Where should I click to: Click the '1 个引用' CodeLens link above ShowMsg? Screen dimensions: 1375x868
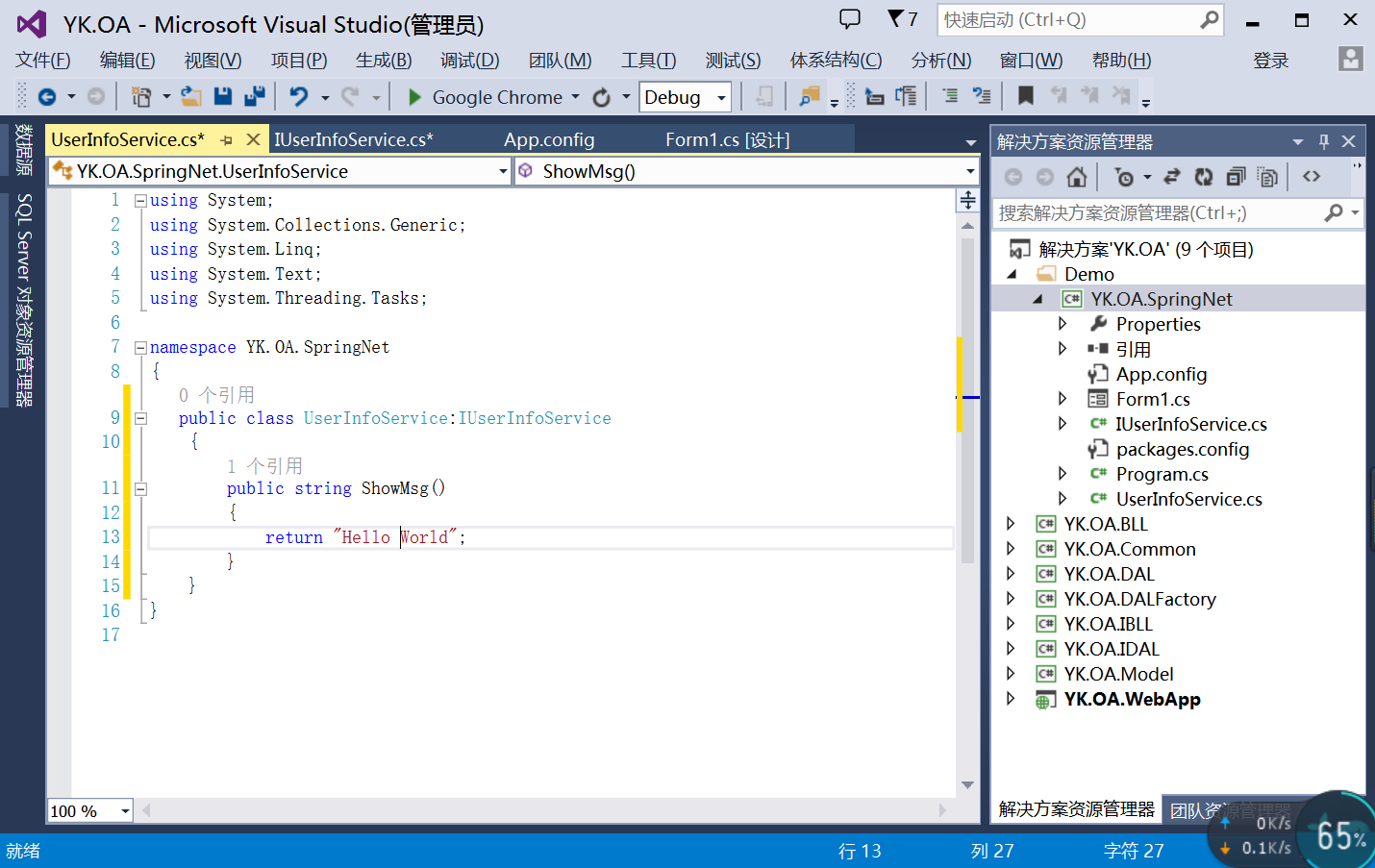click(265, 466)
